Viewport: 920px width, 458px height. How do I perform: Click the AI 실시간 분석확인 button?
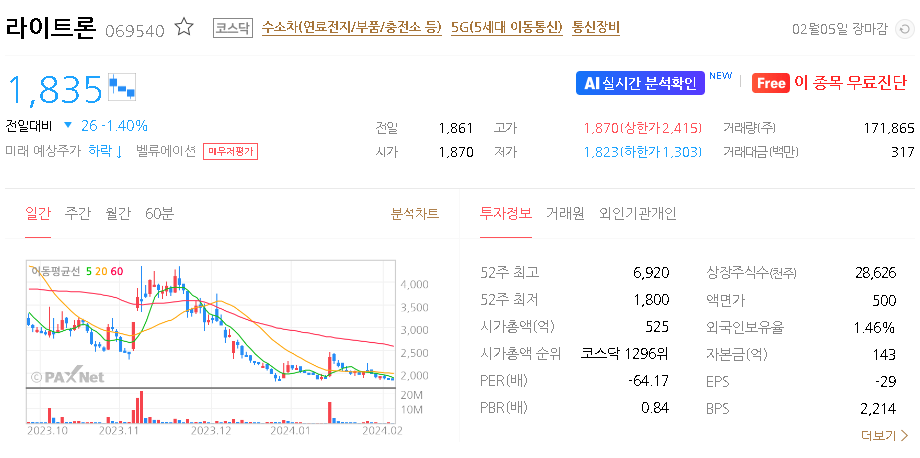coord(640,83)
